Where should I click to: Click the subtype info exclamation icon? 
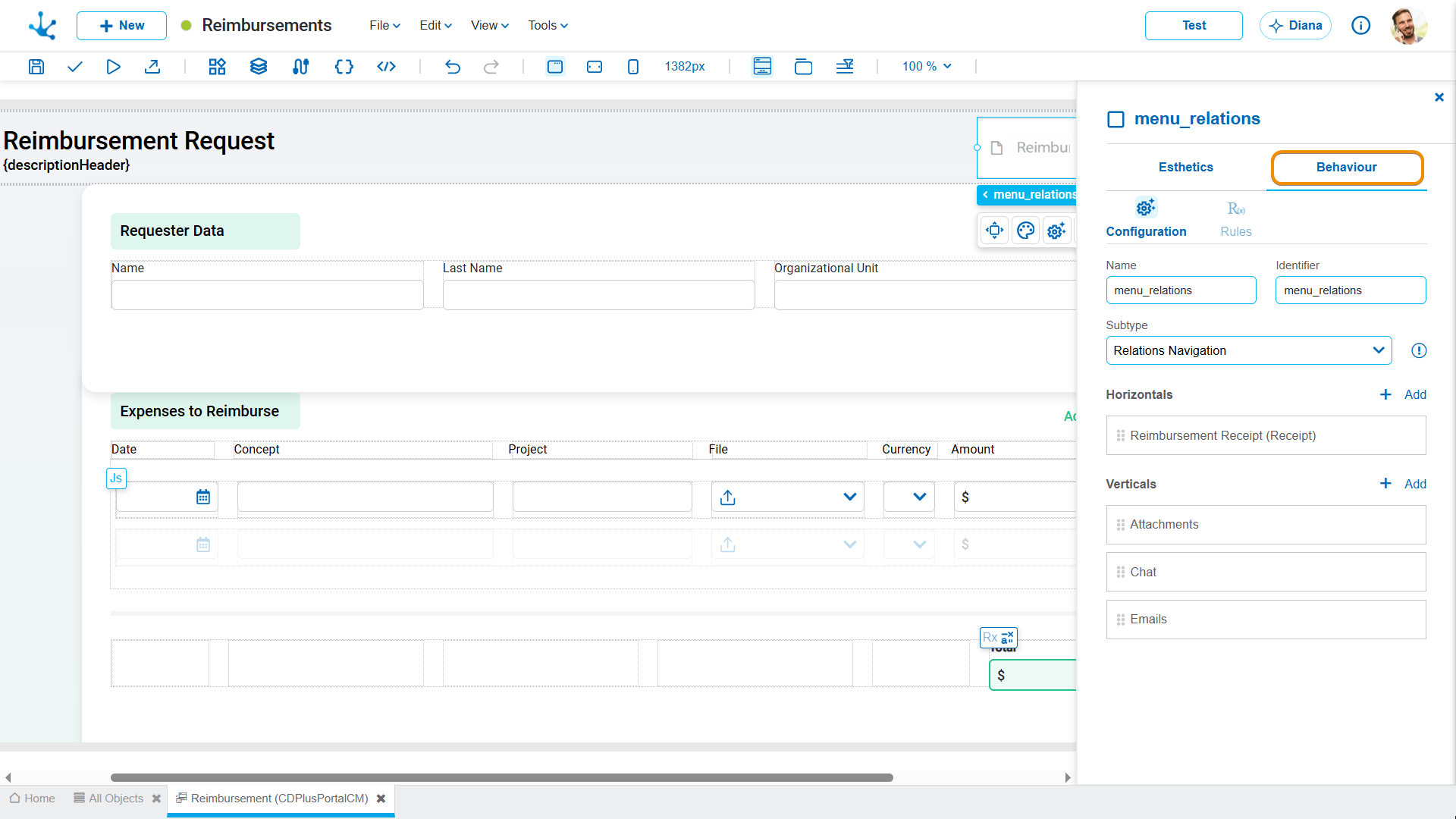pyautogui.click(x=1419, y=350)
